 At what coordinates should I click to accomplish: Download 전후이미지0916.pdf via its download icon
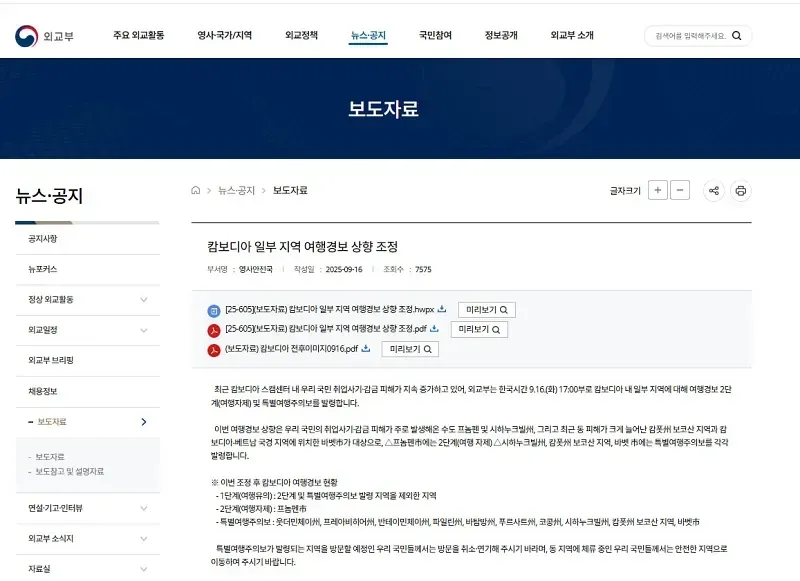366,348
